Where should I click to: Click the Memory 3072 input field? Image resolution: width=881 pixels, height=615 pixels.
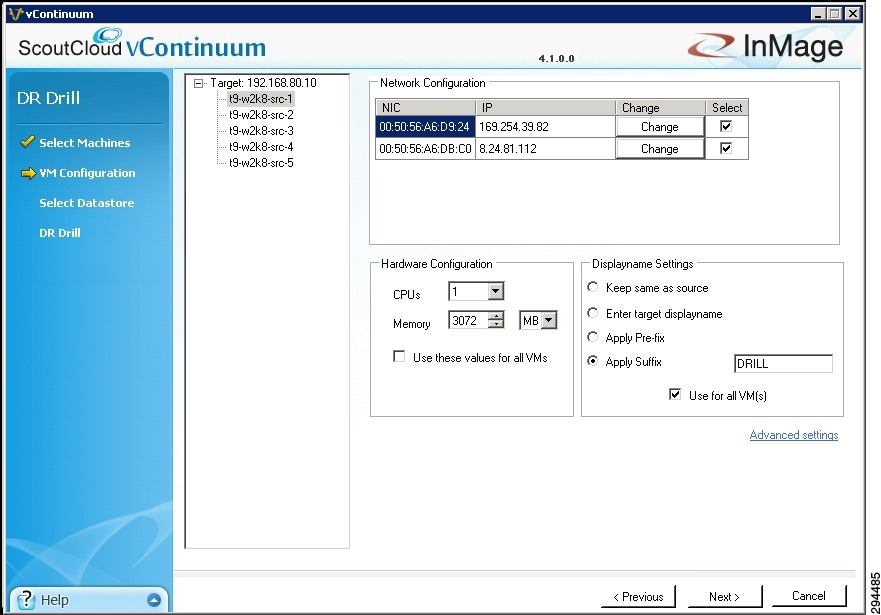469,320
